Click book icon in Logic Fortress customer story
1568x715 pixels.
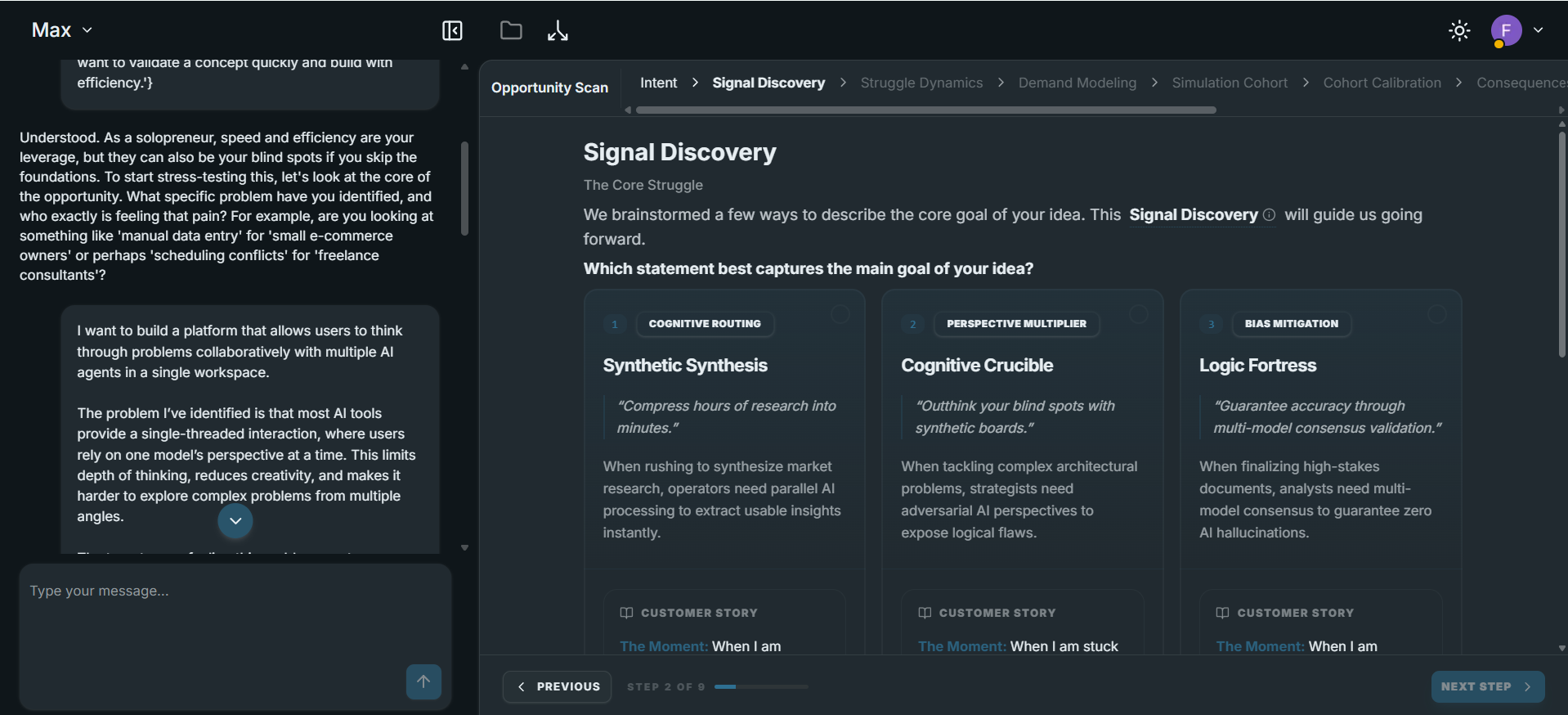(x=1222, y=613)
